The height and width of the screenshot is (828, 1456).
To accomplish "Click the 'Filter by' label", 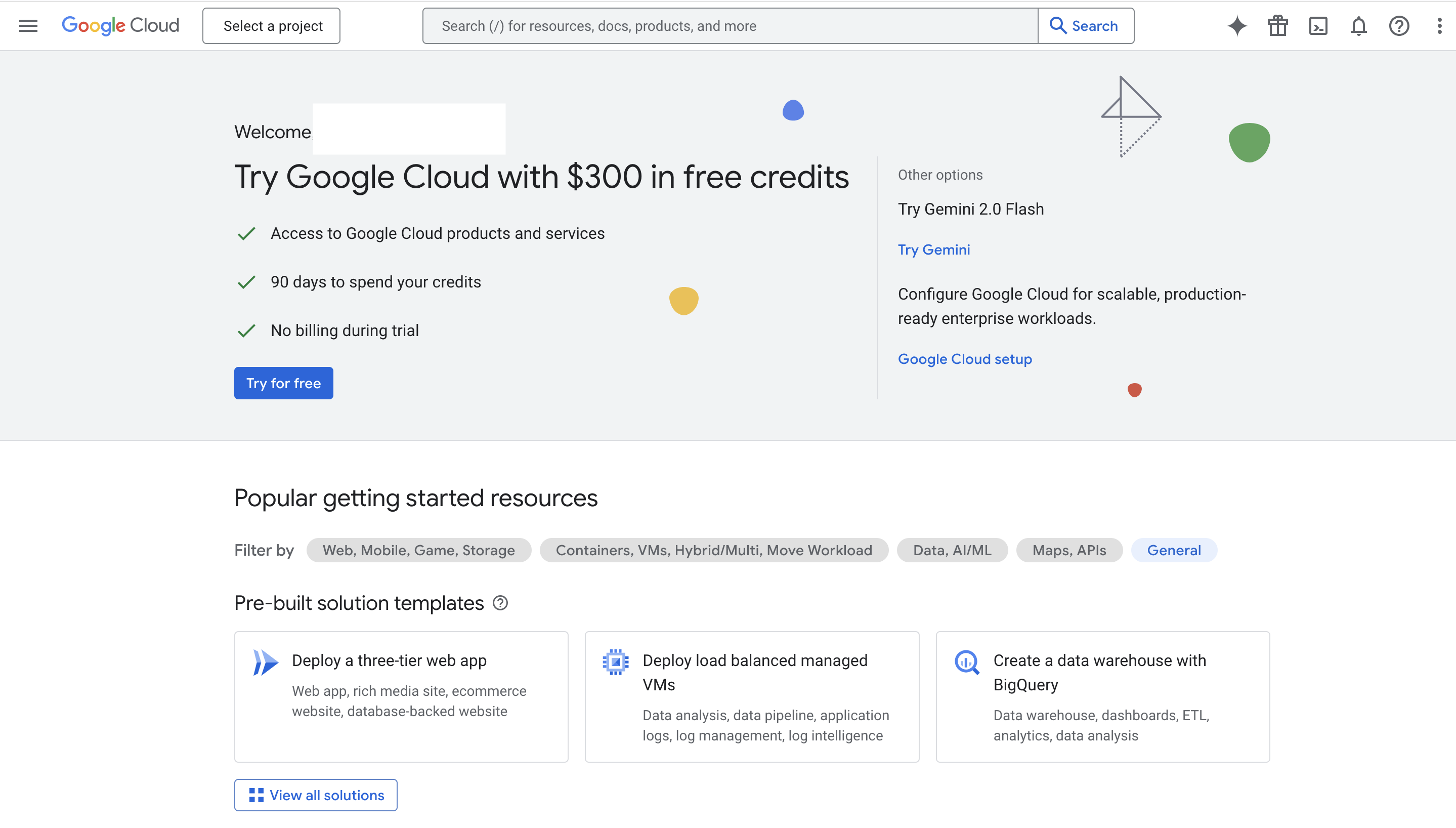I will coord(264,550).
